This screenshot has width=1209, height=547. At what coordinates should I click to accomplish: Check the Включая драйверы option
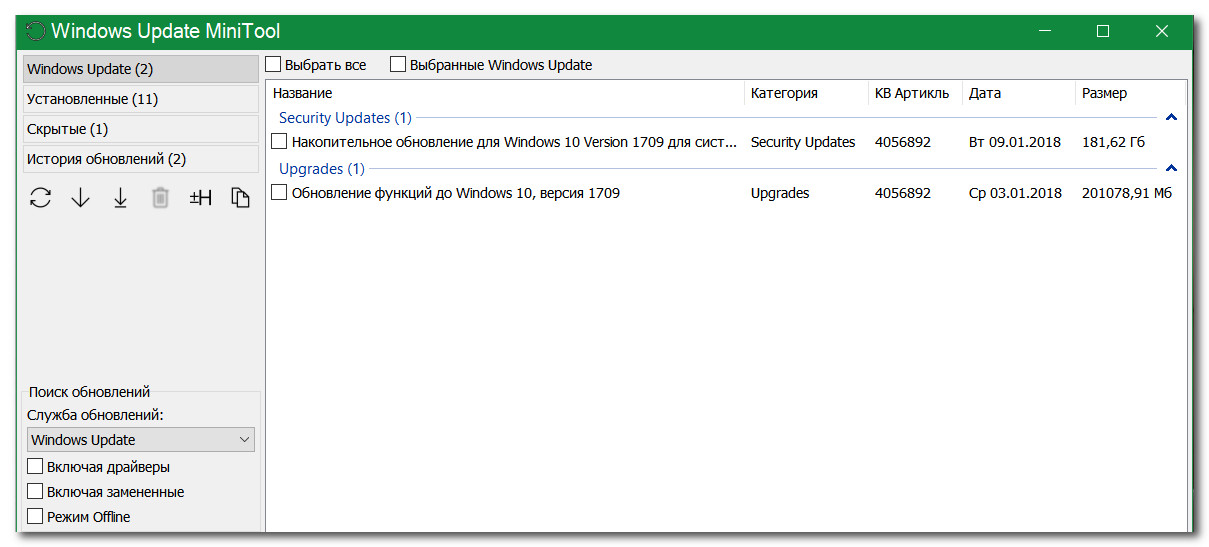(36, 467)
